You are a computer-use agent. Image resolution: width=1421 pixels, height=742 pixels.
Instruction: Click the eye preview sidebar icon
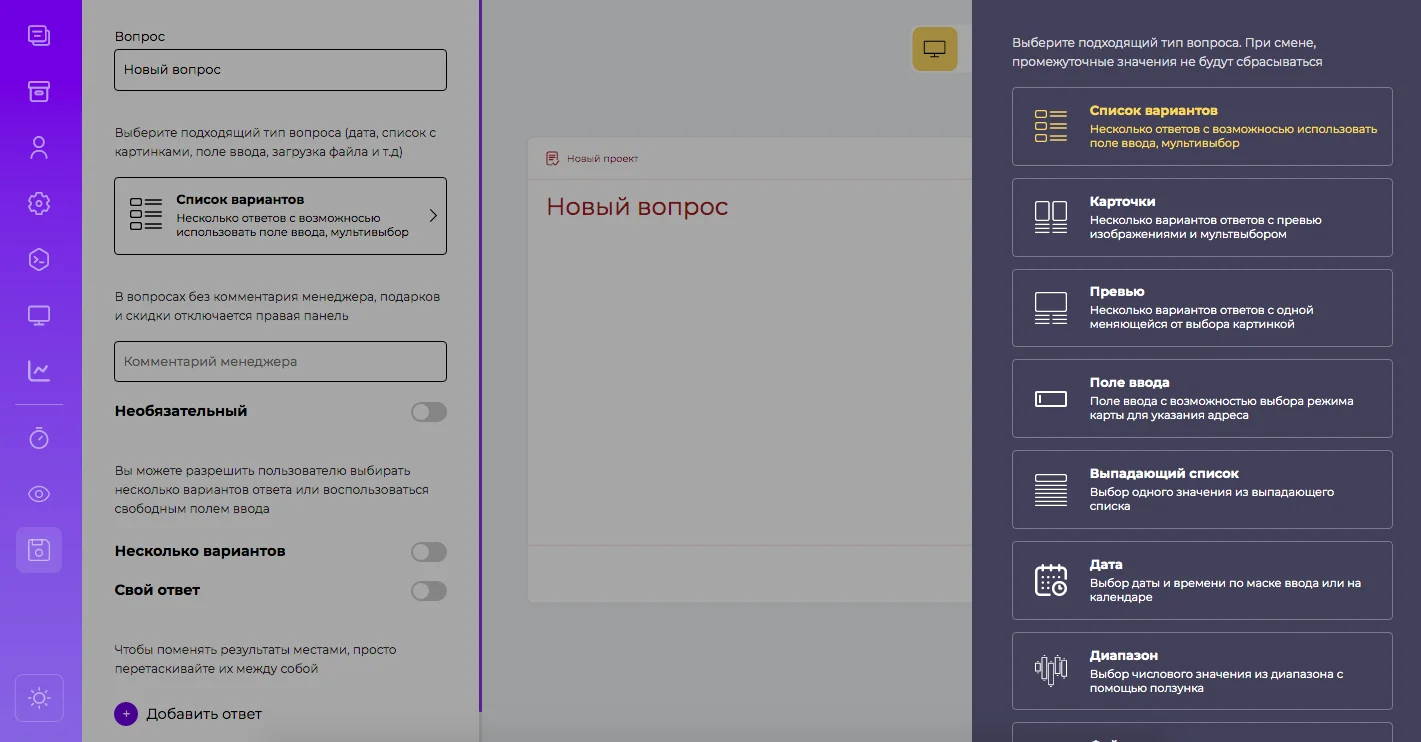[39, 494]
